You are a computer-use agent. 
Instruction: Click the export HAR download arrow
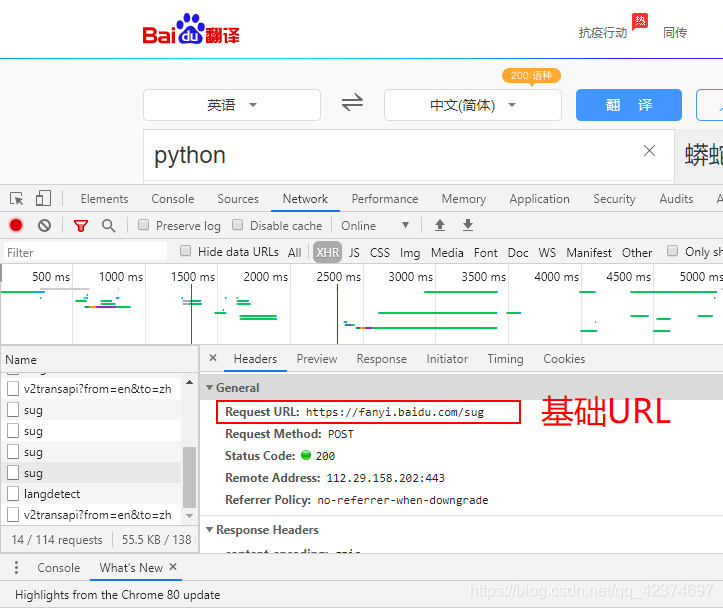coord(468,225)
